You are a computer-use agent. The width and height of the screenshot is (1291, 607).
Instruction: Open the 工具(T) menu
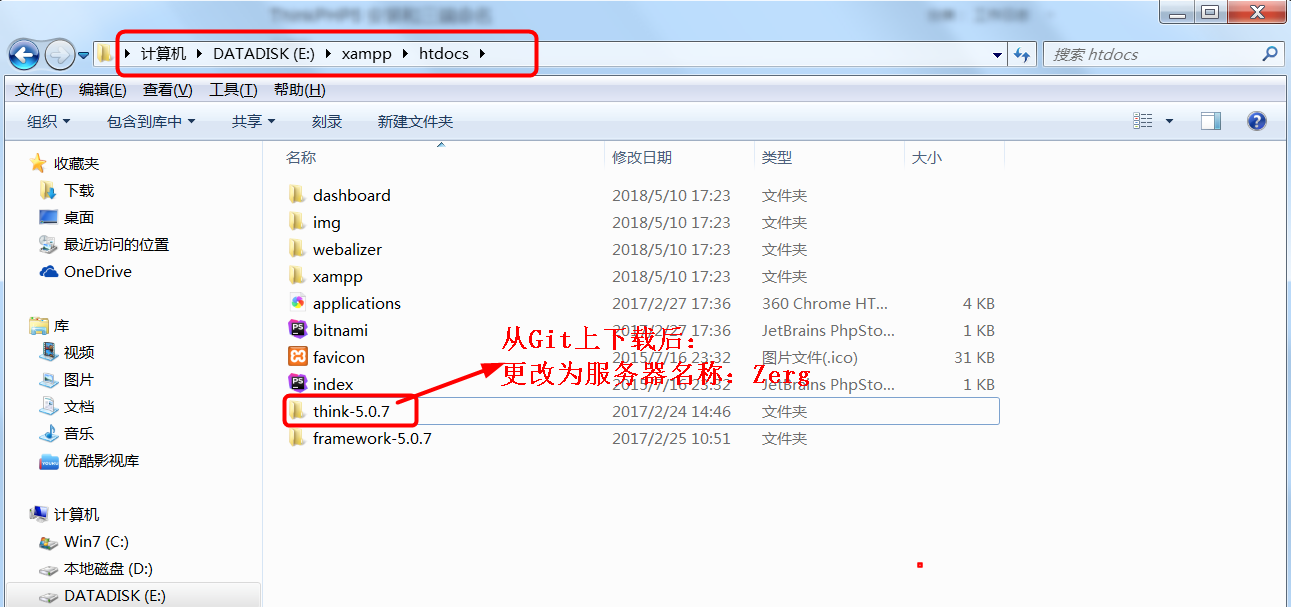coord(233,90)
